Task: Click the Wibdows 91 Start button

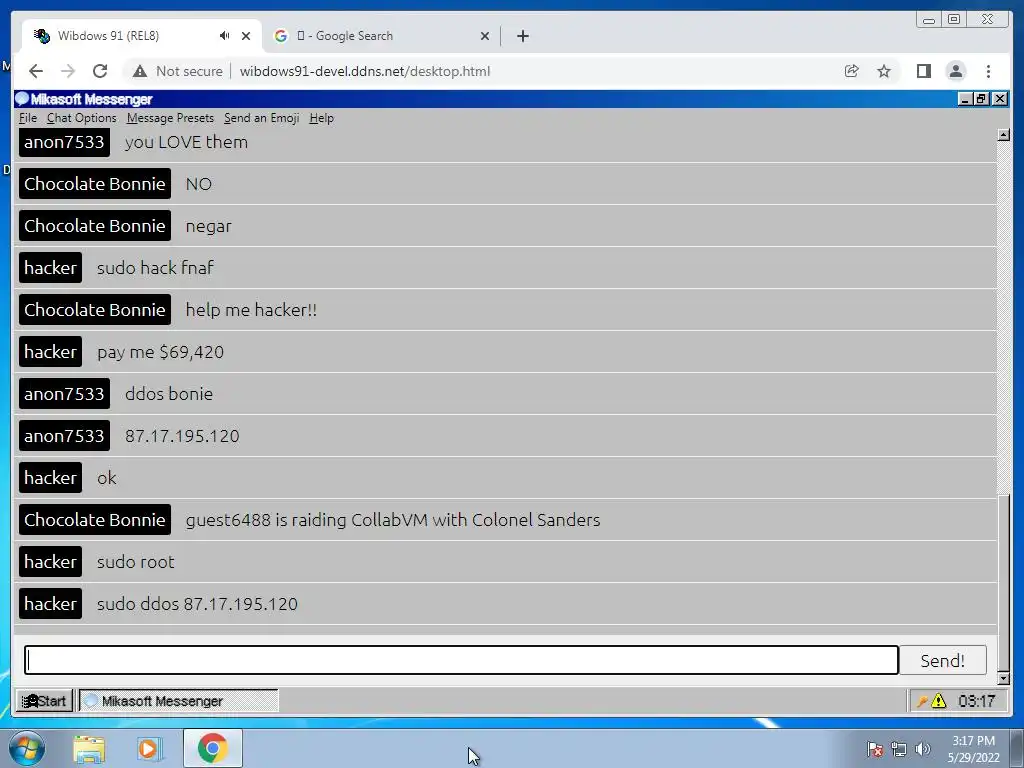Action: pos(44,701)
